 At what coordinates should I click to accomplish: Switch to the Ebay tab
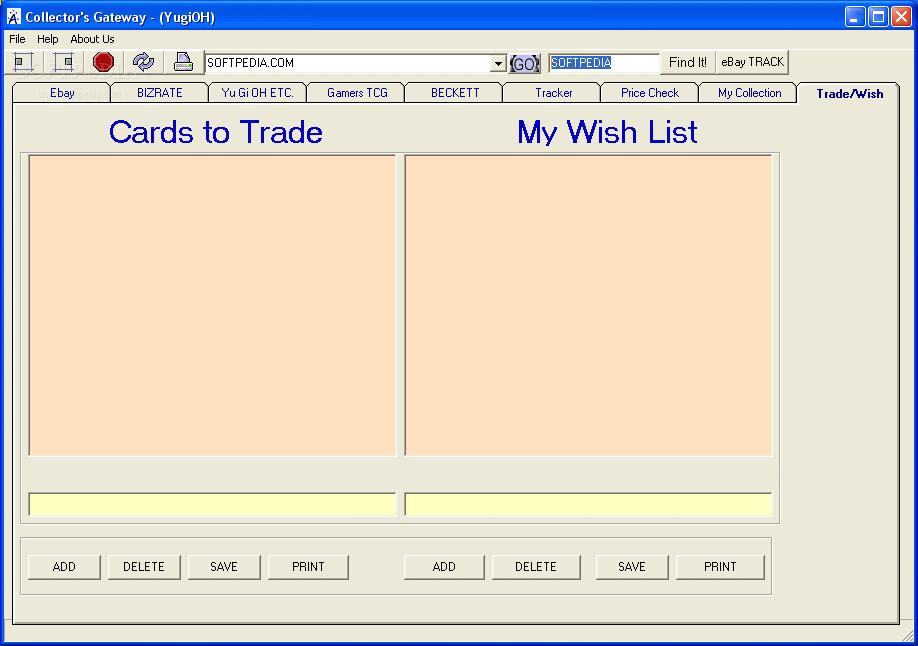click(x=62, y=93)
